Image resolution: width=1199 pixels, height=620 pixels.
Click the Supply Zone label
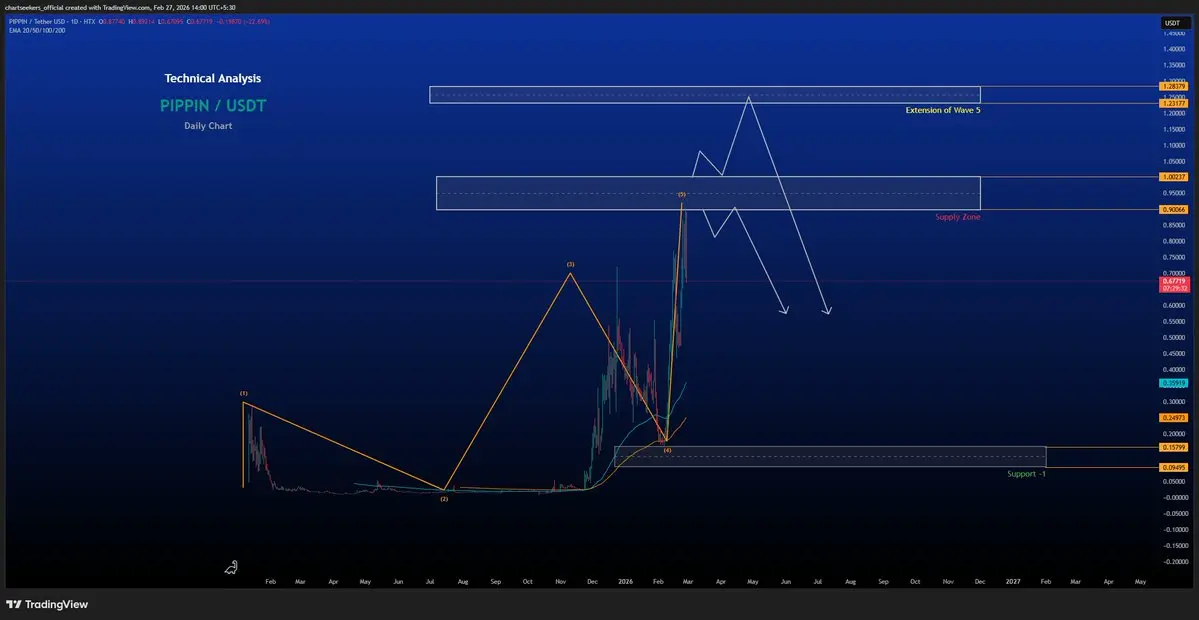pyautogui.click(x=958, y=217)
